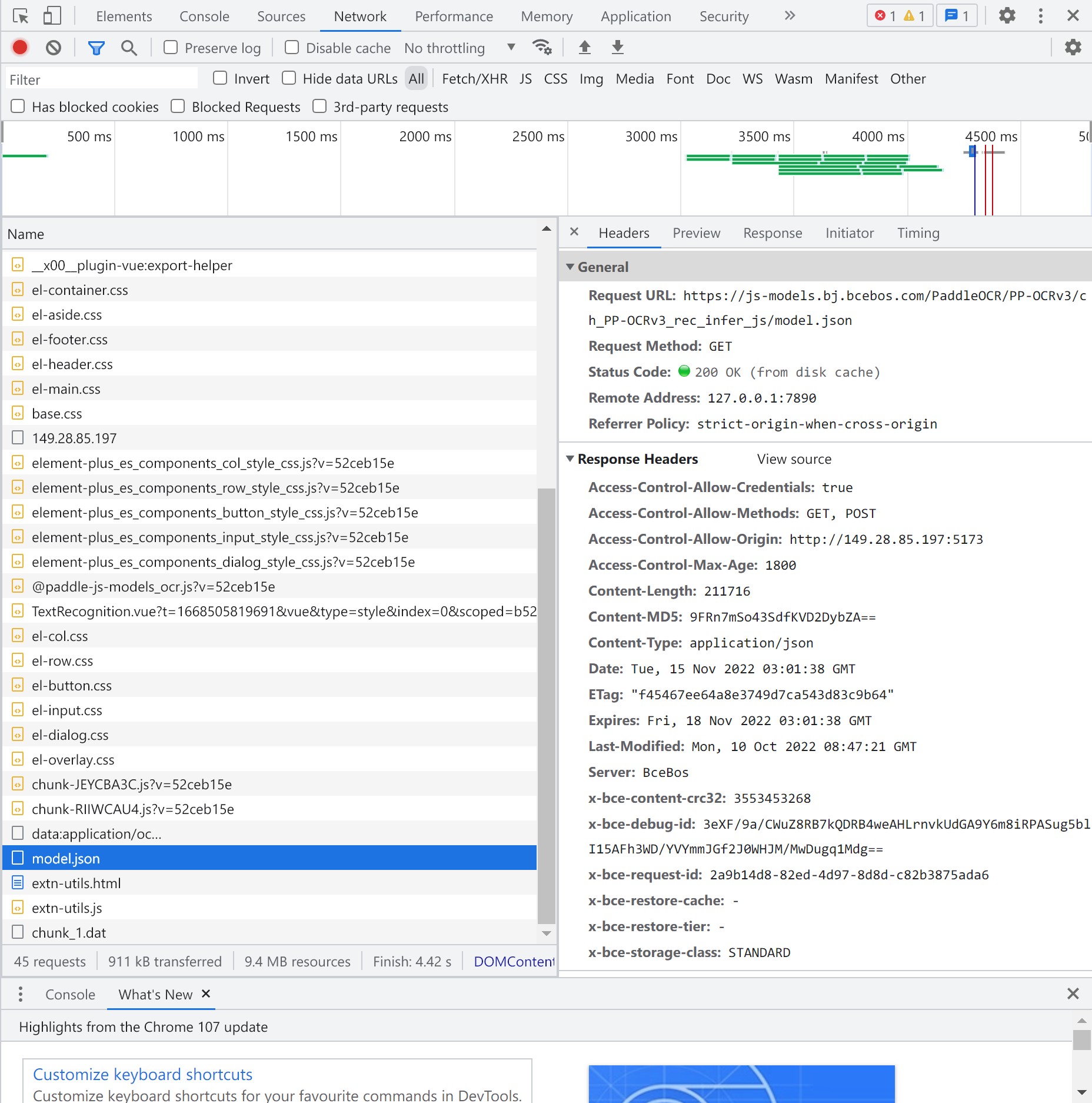Clear all network requests
The image size is (1092, 1103).
click(x=54, y=47)
